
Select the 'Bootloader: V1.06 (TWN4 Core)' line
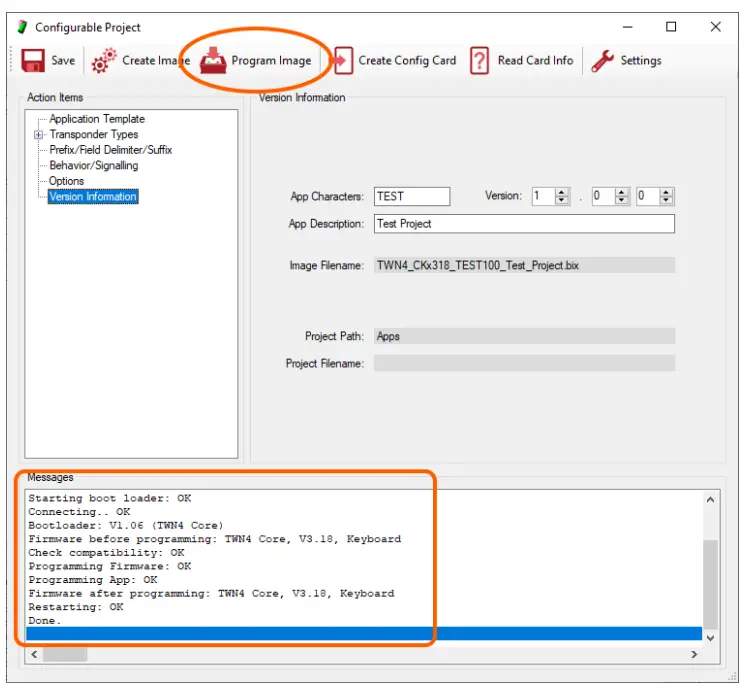click(x=125, y=526)
